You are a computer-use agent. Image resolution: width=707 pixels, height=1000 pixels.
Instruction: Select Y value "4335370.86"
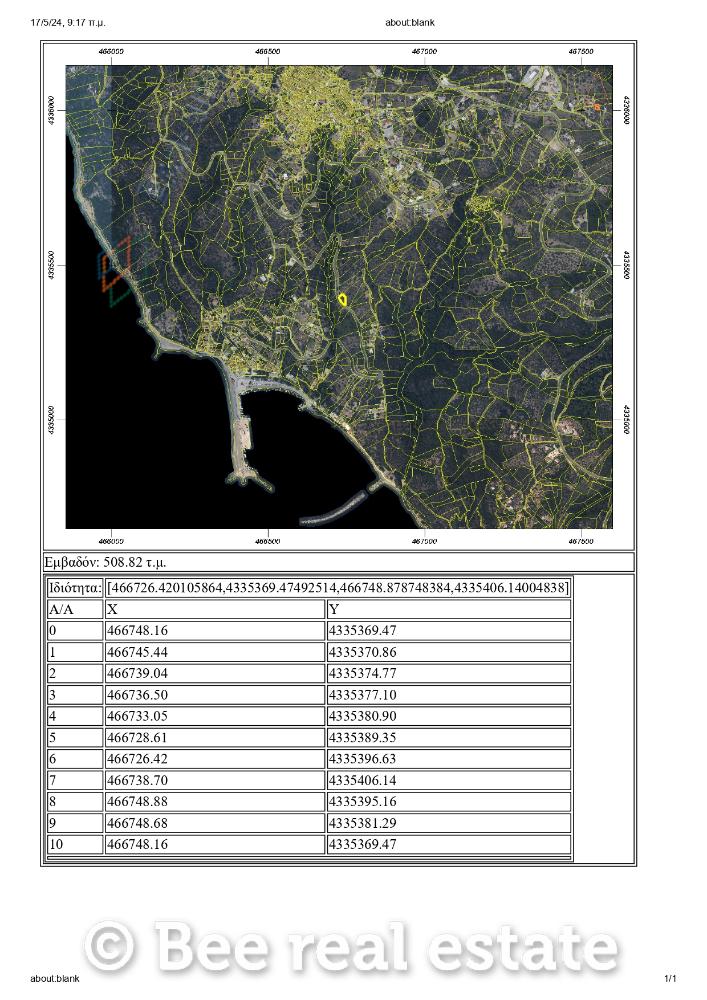click(362, 652)
